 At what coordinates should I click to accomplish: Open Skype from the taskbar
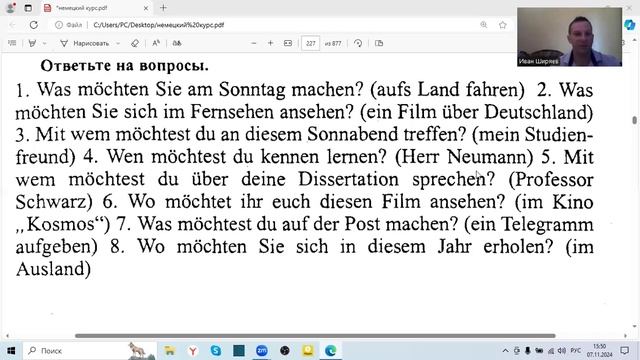click(x=216, y=351)
